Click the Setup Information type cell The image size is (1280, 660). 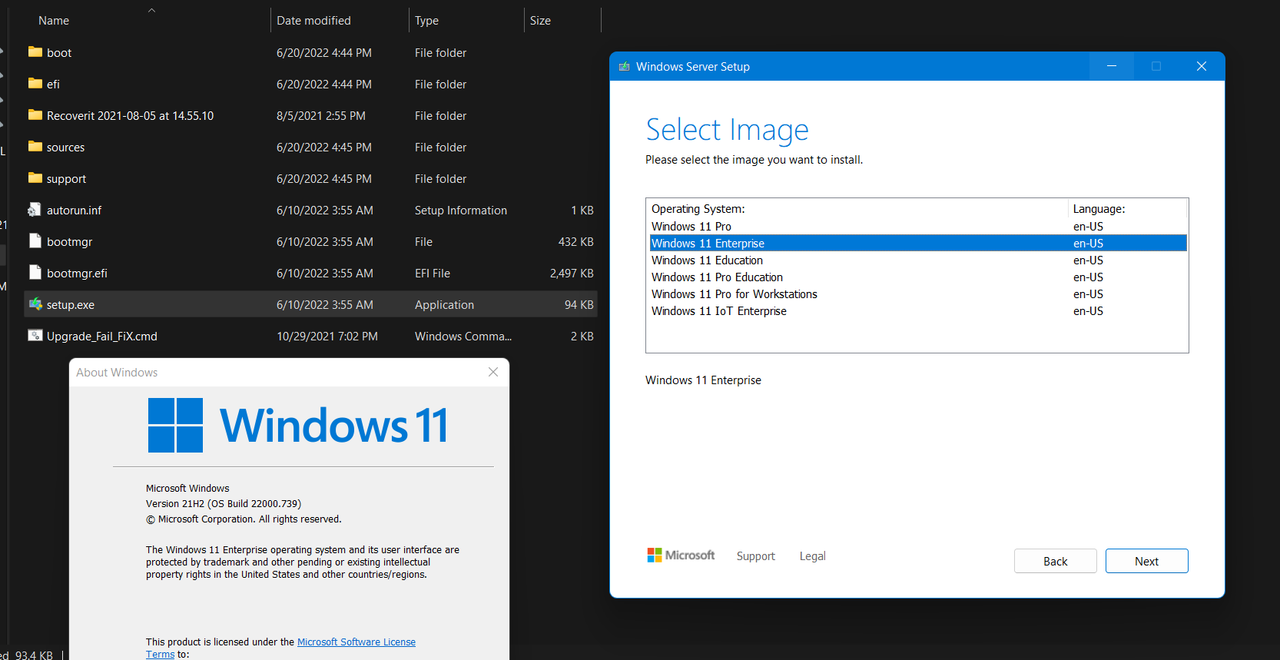coord(461,210)
